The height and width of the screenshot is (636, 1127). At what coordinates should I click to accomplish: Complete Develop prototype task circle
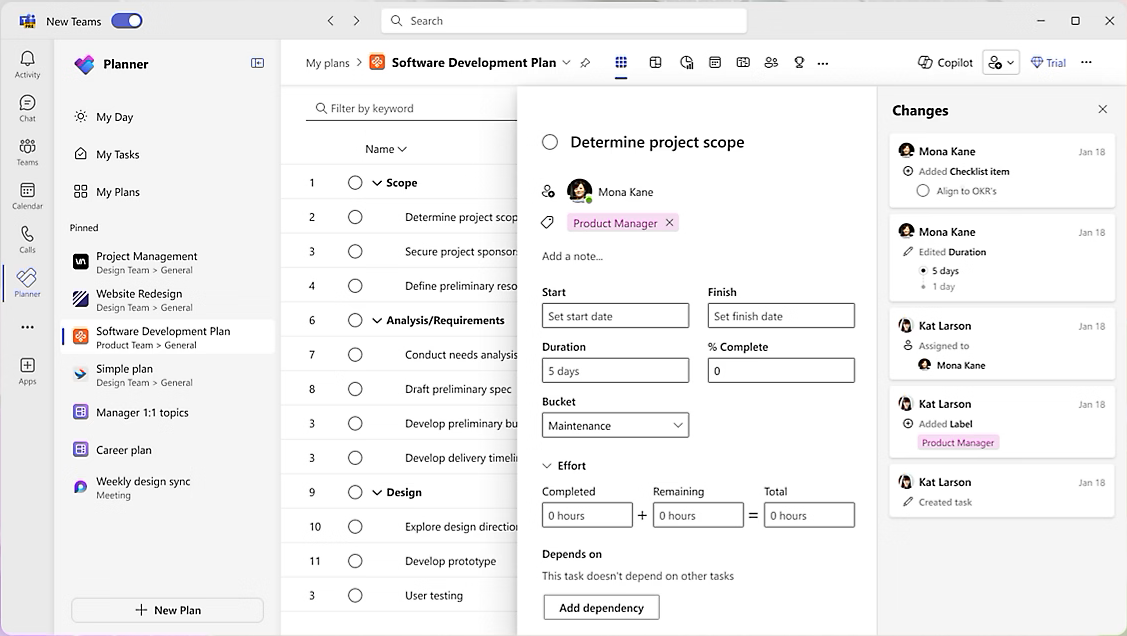point(355,561)
